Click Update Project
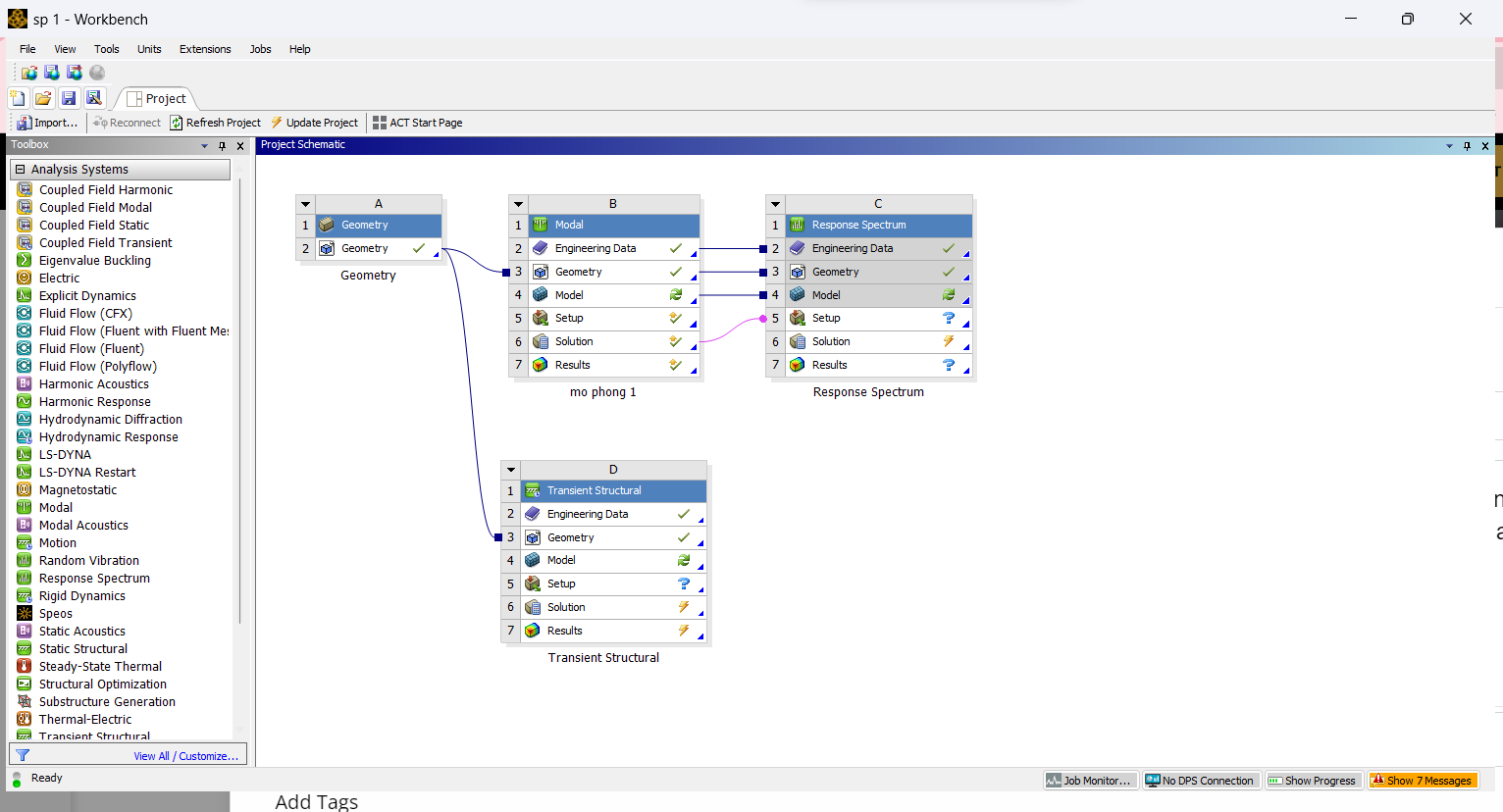 tap(315, 123)
